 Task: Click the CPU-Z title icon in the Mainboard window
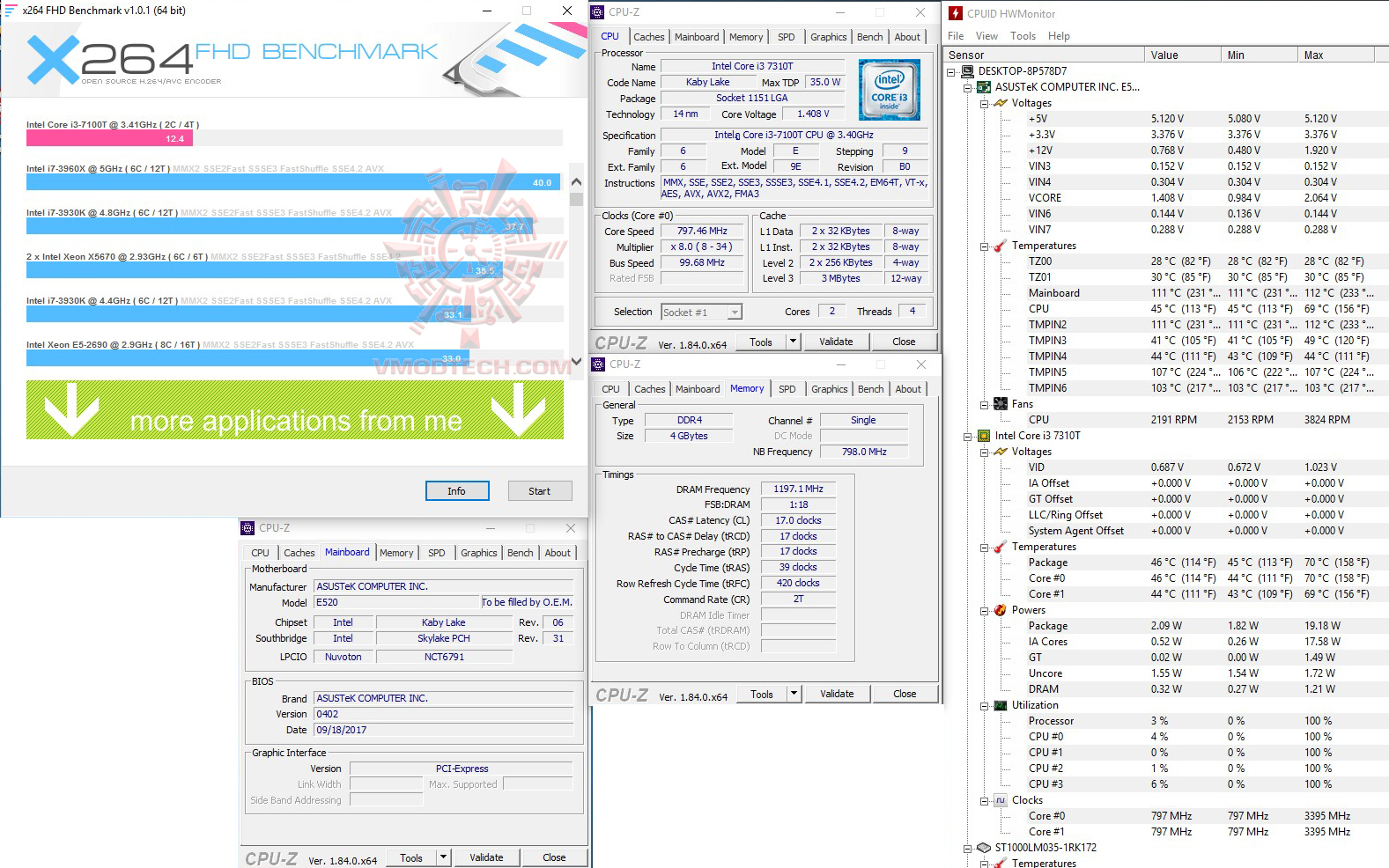pyautogui.click(x=248, y=528)
